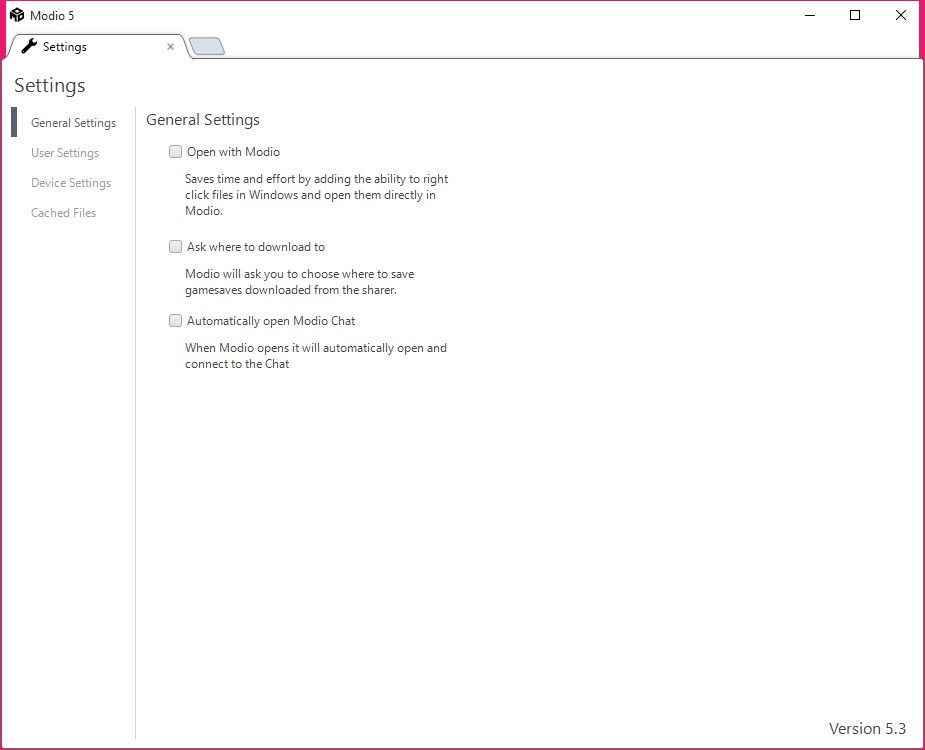The image size is (925, 750).
Task: Click the General Settings section heading
Action: click(203, 120)
